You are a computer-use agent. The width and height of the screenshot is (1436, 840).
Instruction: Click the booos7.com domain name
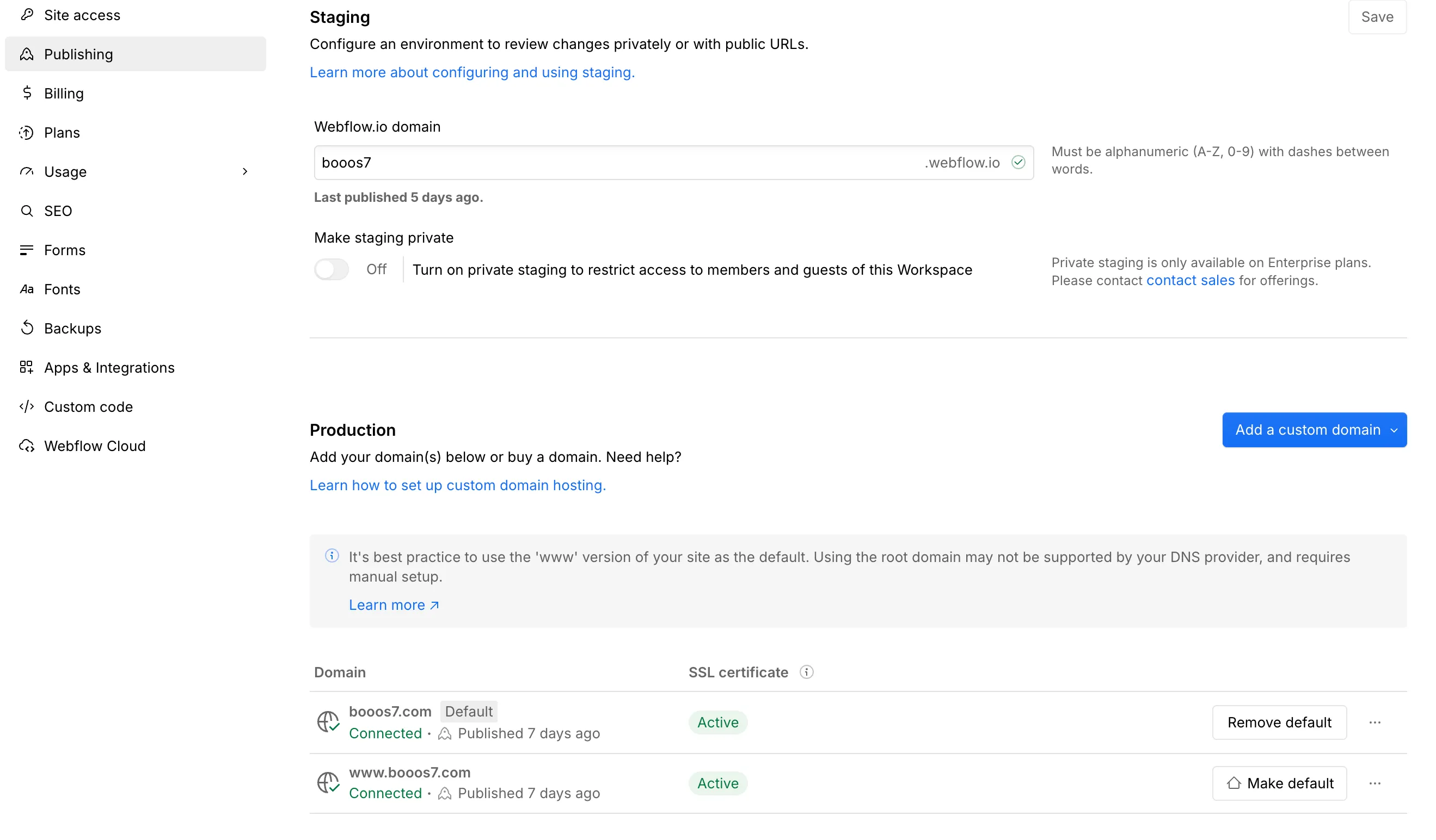[x=390, y=712]
